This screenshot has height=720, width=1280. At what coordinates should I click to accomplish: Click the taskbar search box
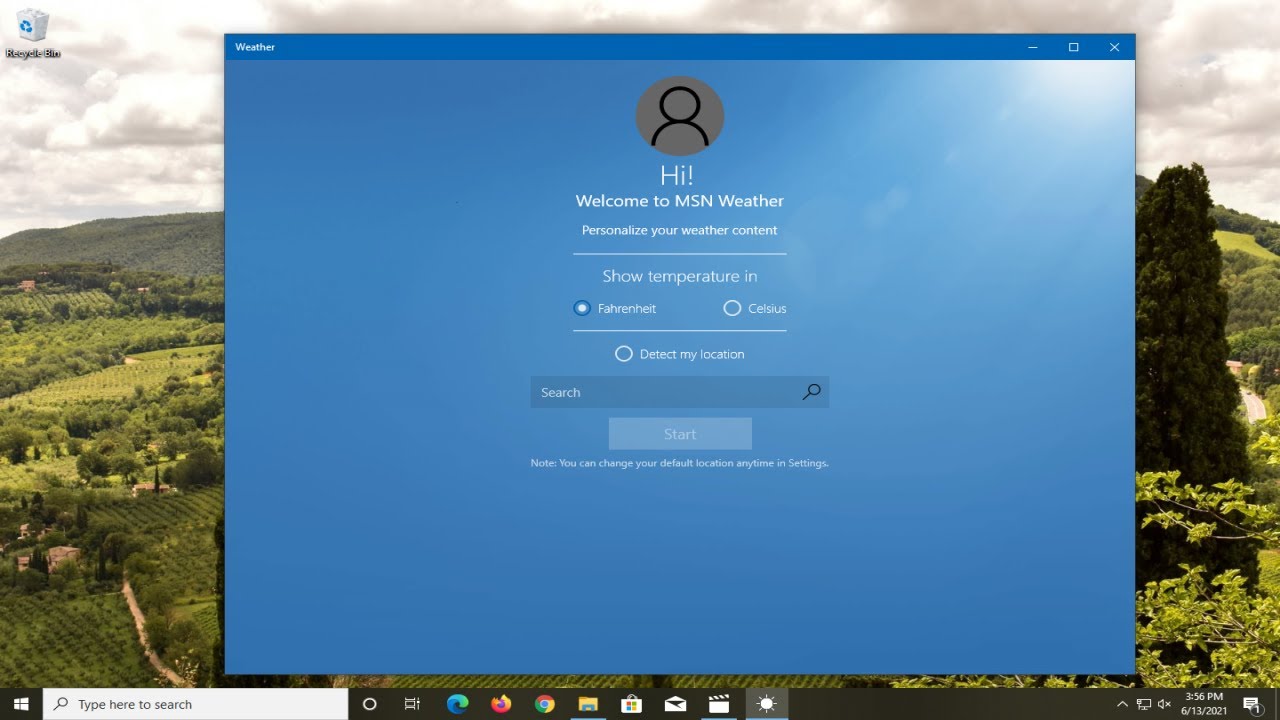[x=196, y=704]
